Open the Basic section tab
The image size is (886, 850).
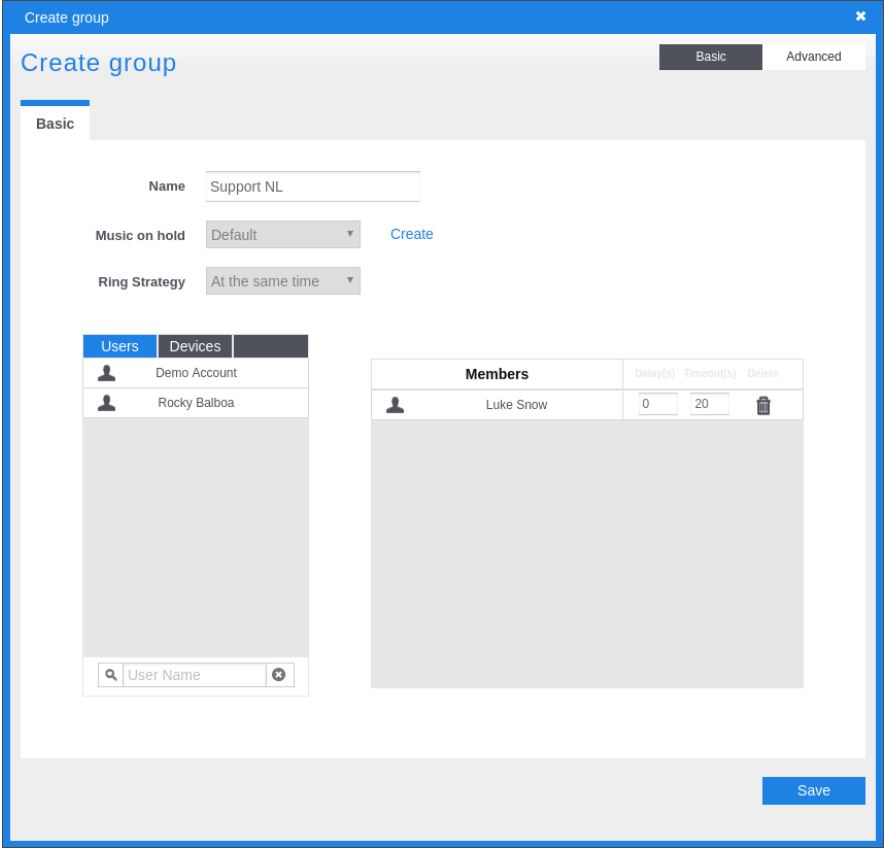55,124
